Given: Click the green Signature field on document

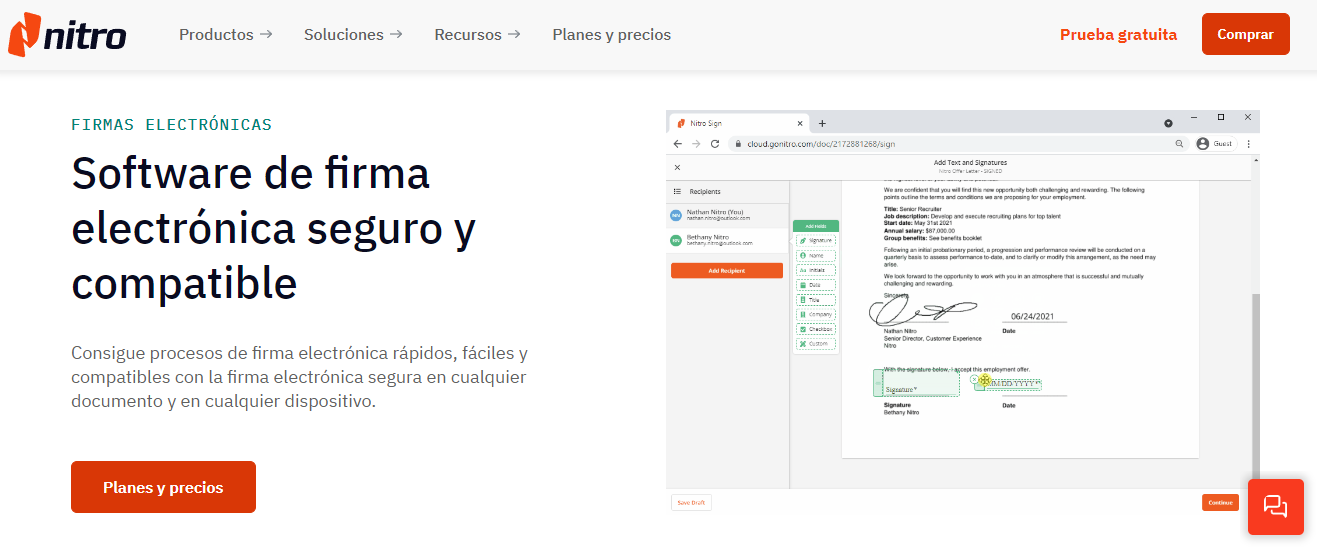Looking at the screenshot, I should tap(915, 384).
